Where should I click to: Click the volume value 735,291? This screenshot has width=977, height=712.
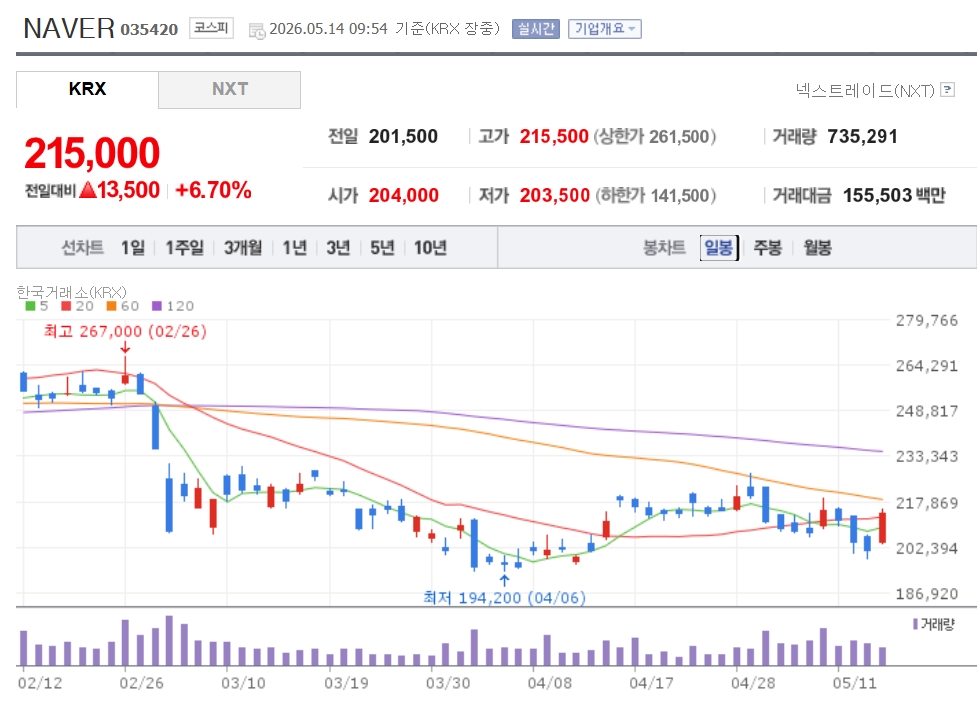tap(862, 136)
